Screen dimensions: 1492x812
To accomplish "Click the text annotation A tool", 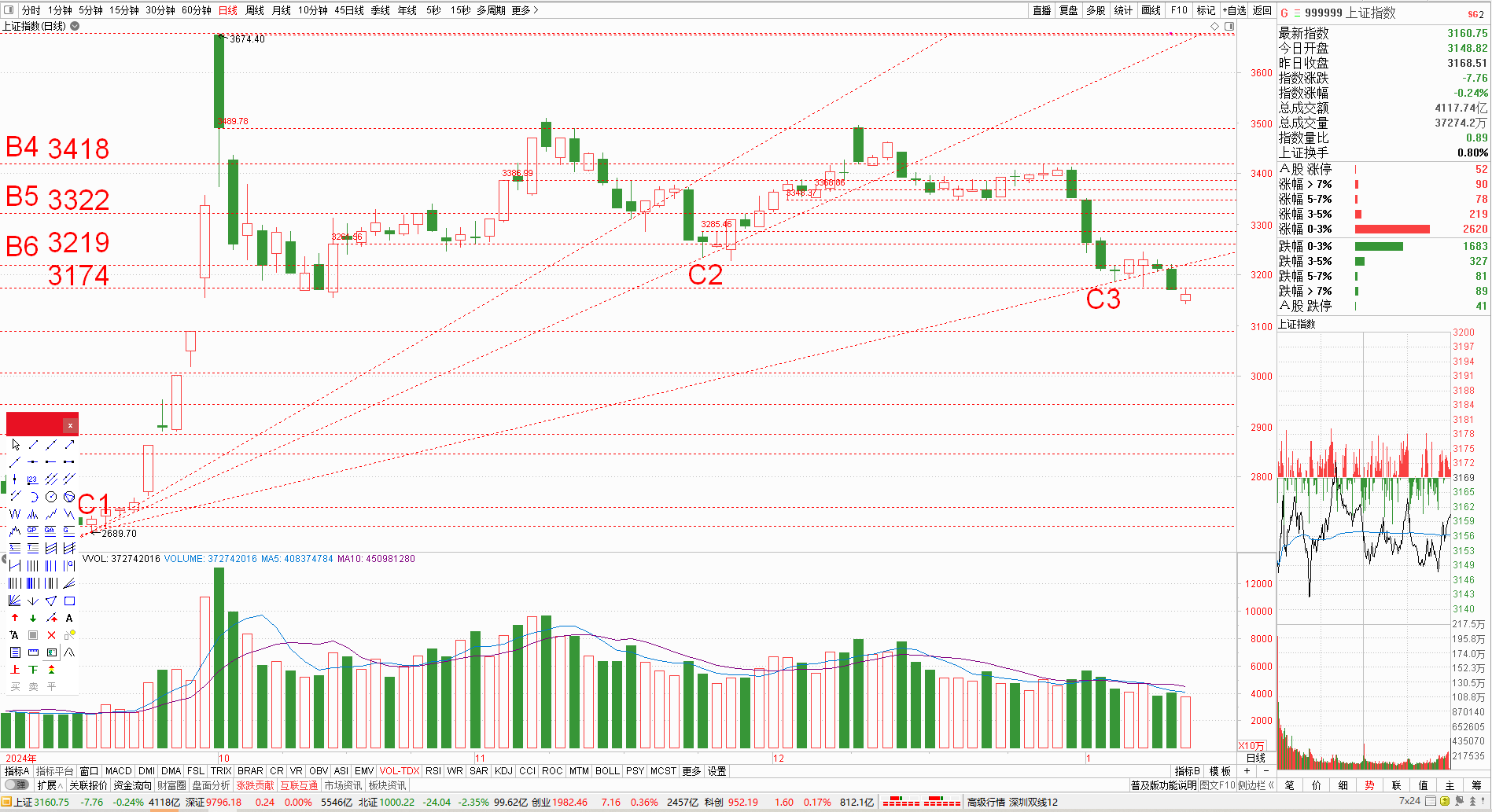I will 69,619.
